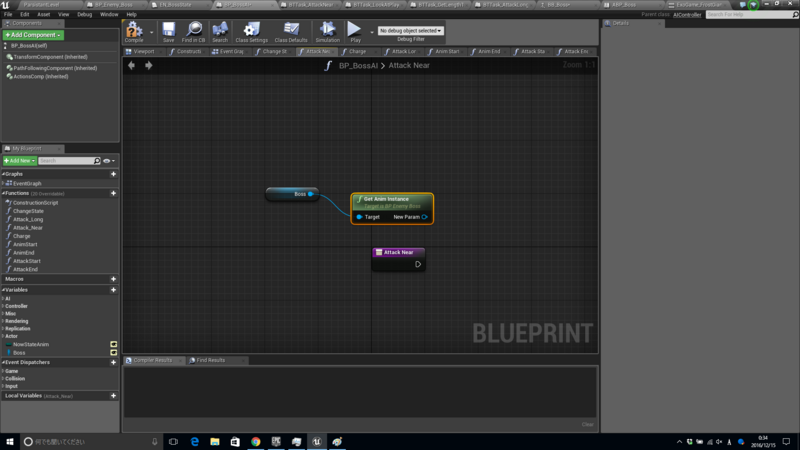Select AttackEnd function

26,269
